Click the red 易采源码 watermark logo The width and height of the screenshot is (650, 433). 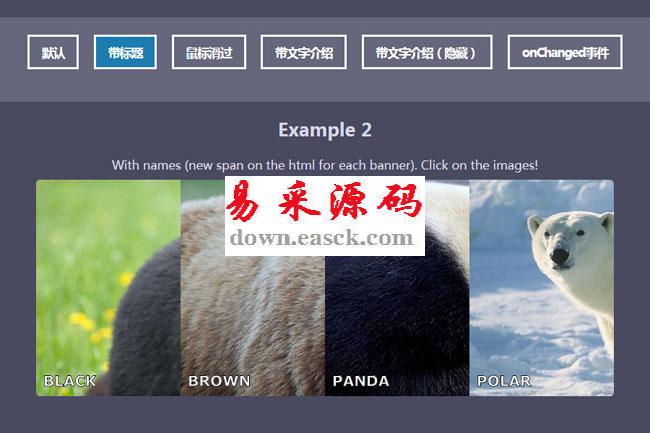(325, 201)
